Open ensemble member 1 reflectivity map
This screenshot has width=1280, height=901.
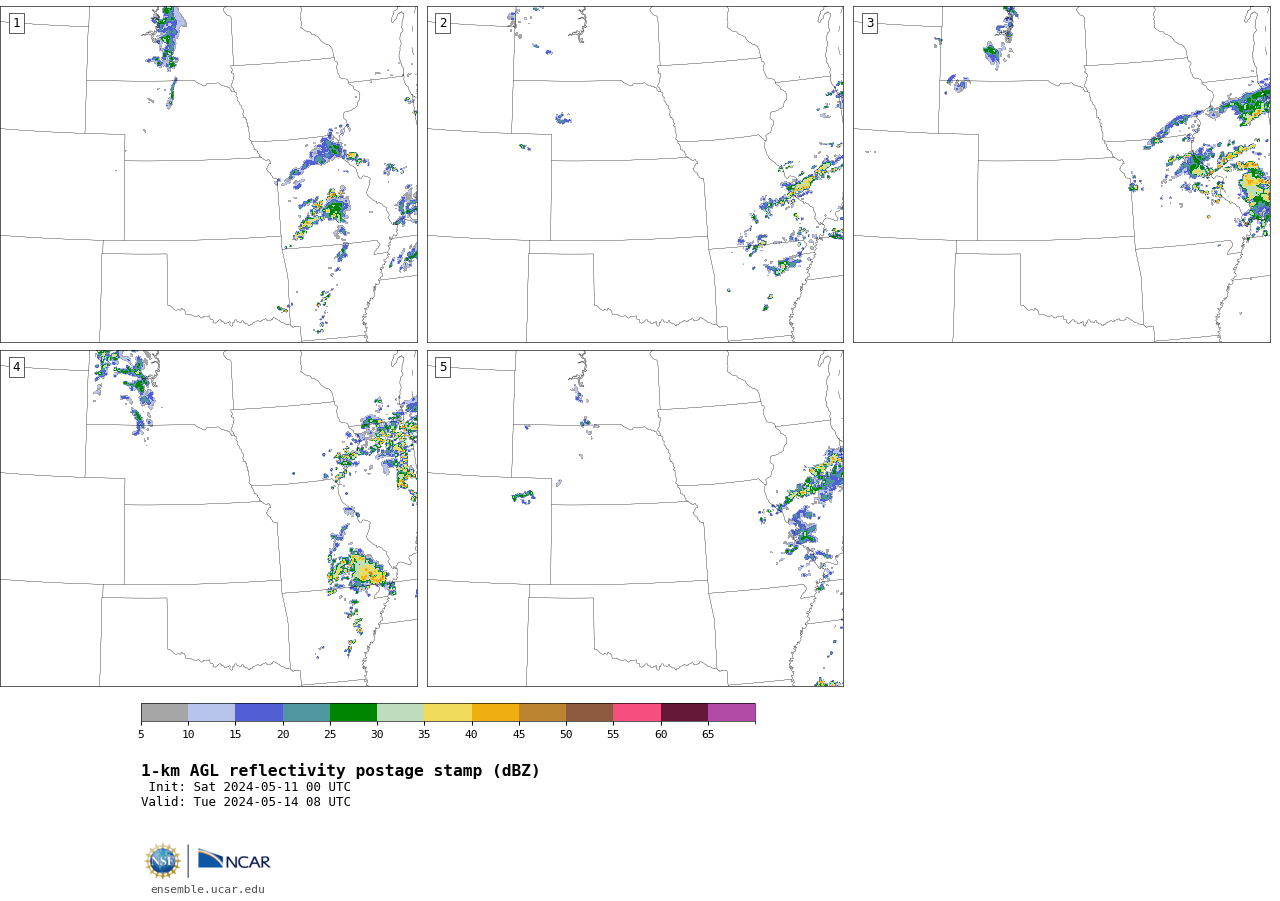tap(209, 174)
